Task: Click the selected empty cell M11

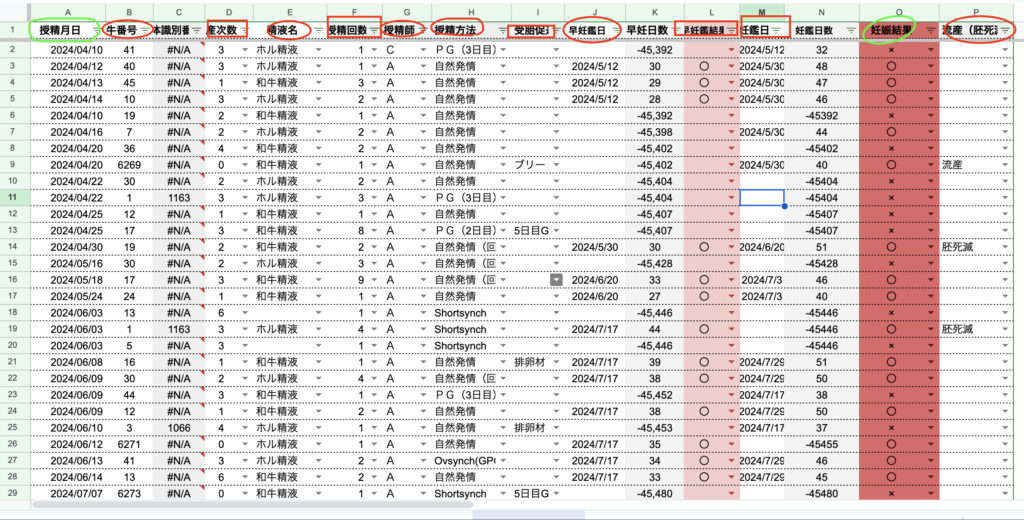Action: click(761, 197)
